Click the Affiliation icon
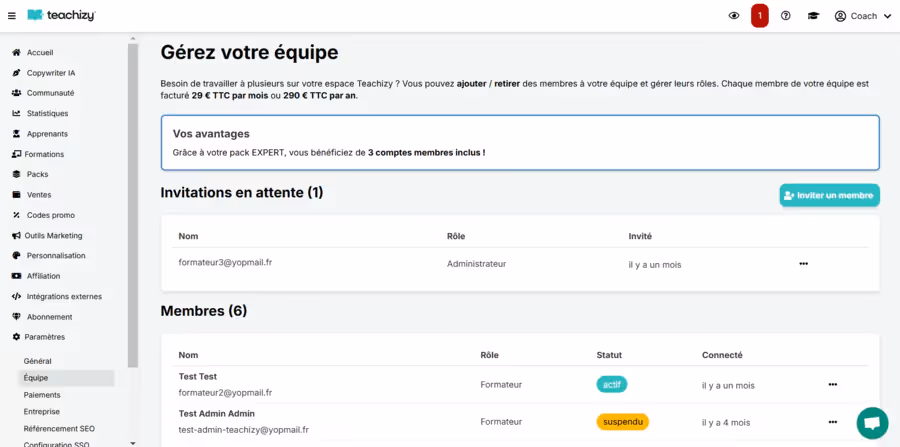 (x=16, y=276)
